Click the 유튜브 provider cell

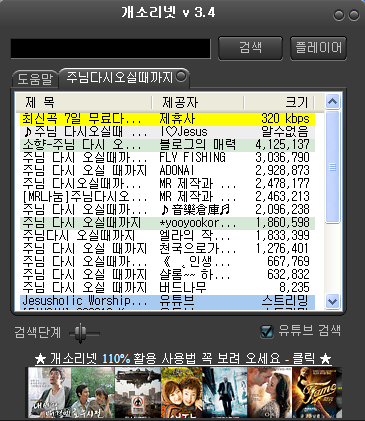pyautogui.click(x=177, y=301)
